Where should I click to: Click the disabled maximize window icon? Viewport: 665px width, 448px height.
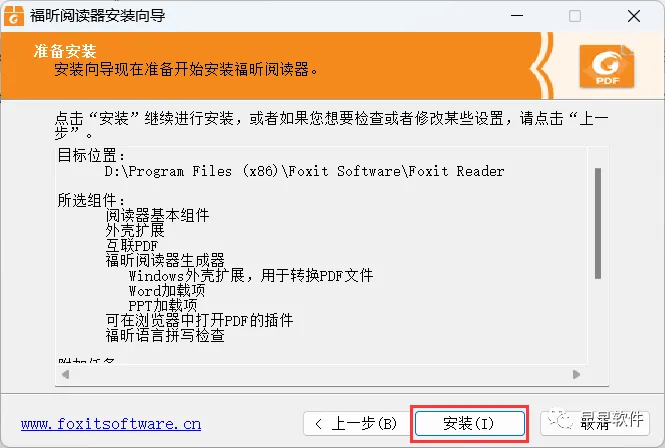(x=575, y=16)
